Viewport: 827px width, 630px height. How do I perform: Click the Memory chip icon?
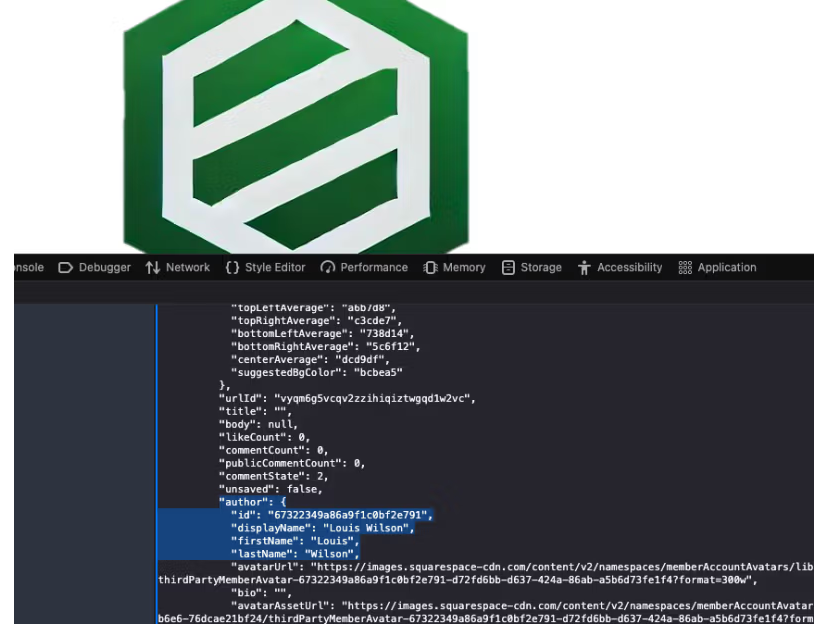click(x=431, y=268)
